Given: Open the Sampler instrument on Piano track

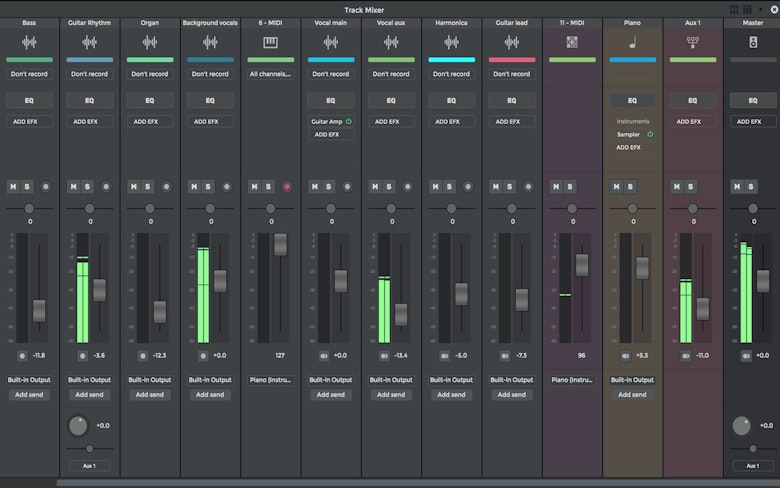Looking at the screenshot, I should coord(628,134).
